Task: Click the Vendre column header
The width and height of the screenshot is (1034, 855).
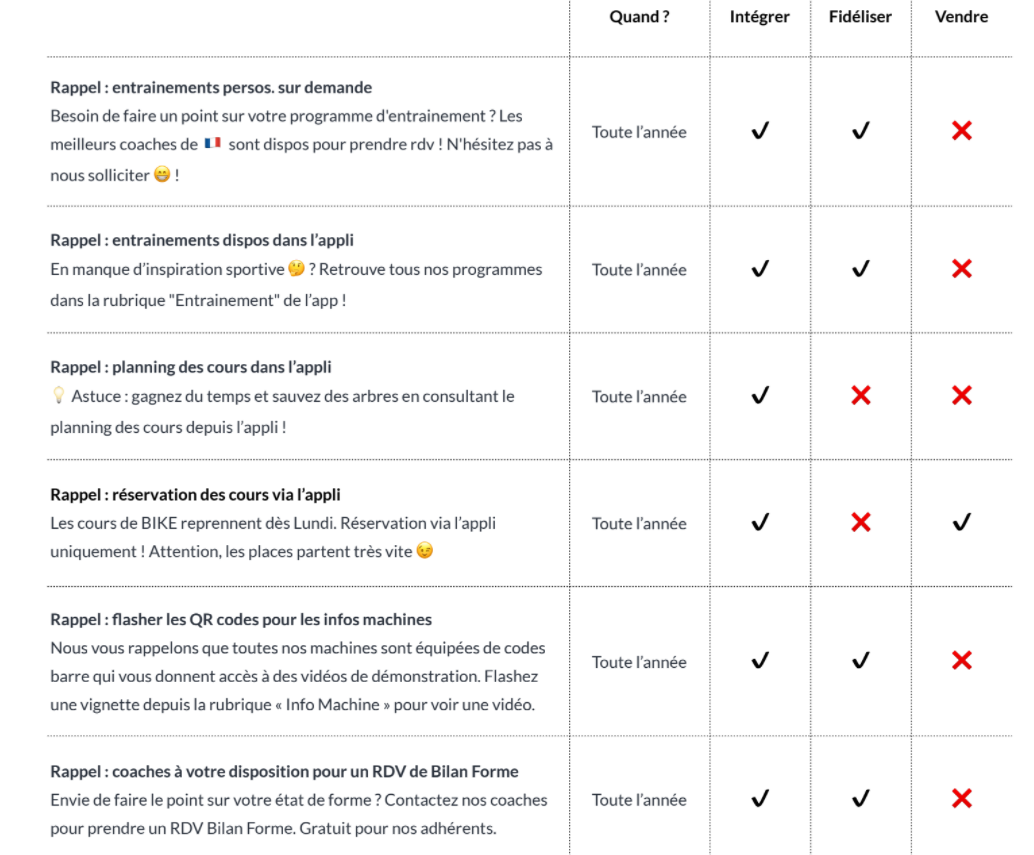Action: 961,16
